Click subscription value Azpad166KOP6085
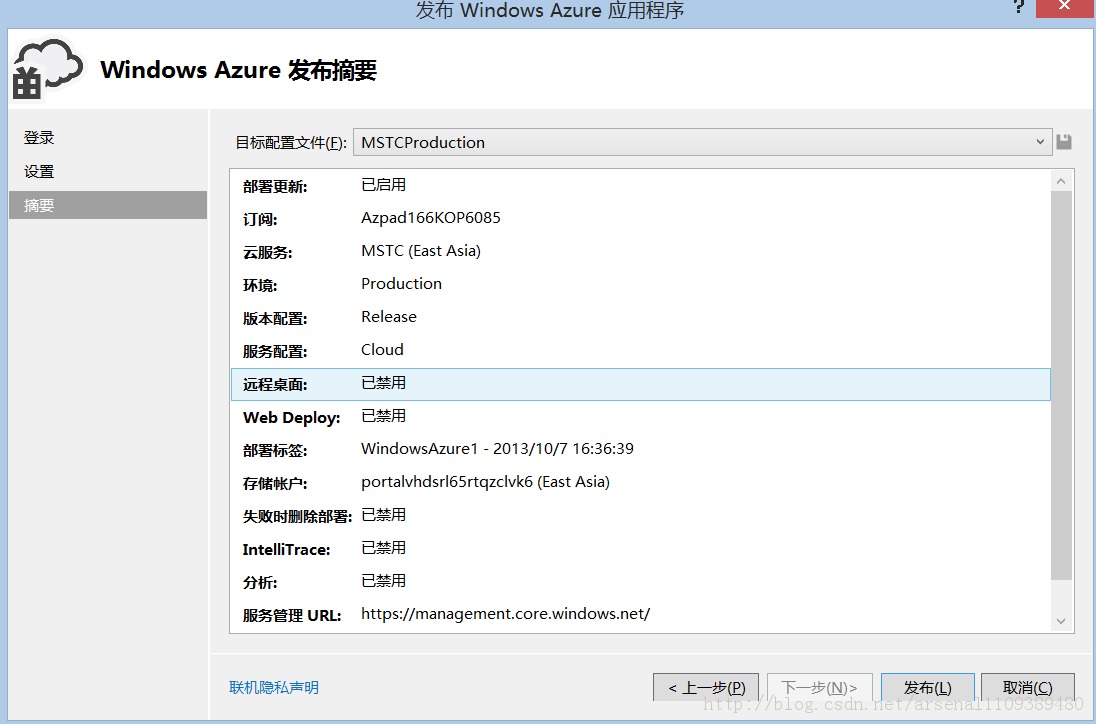This screenshot has width=1096, height=724. (x=431, y=218)
